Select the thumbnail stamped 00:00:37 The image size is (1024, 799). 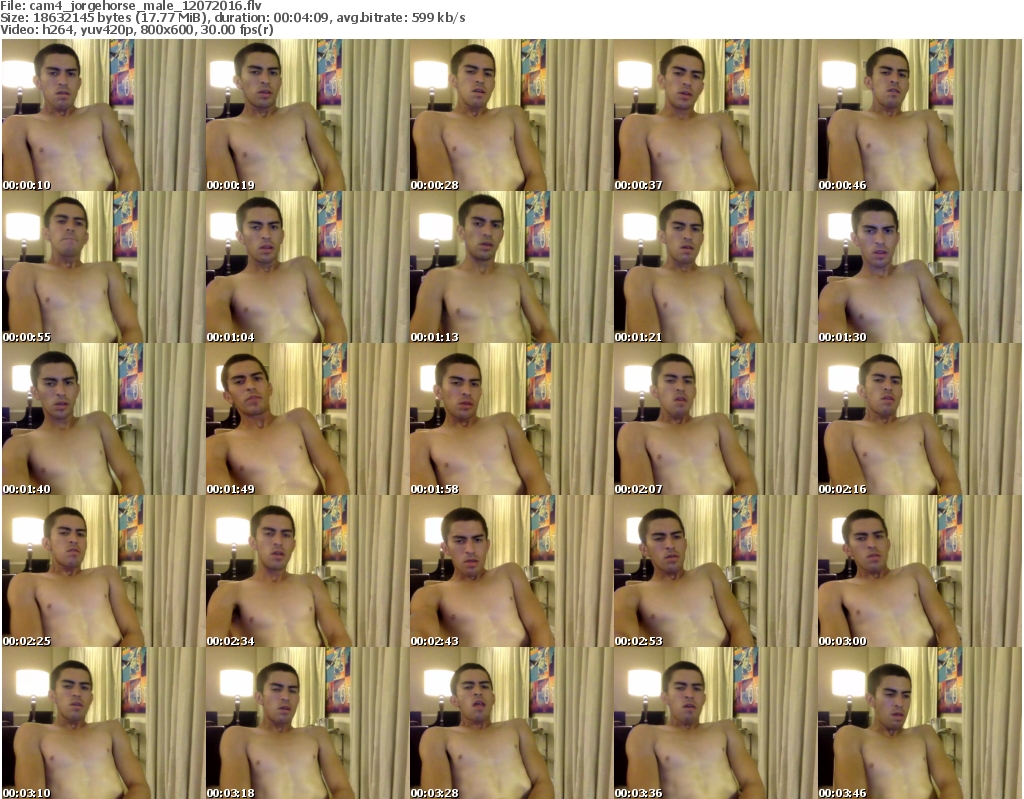[x=714, y=115]
